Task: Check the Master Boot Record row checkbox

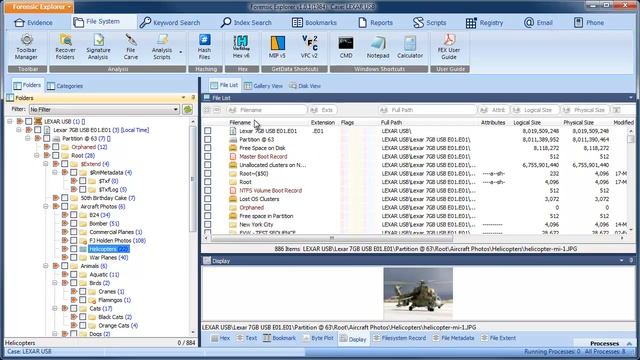Action: point(208,156)
